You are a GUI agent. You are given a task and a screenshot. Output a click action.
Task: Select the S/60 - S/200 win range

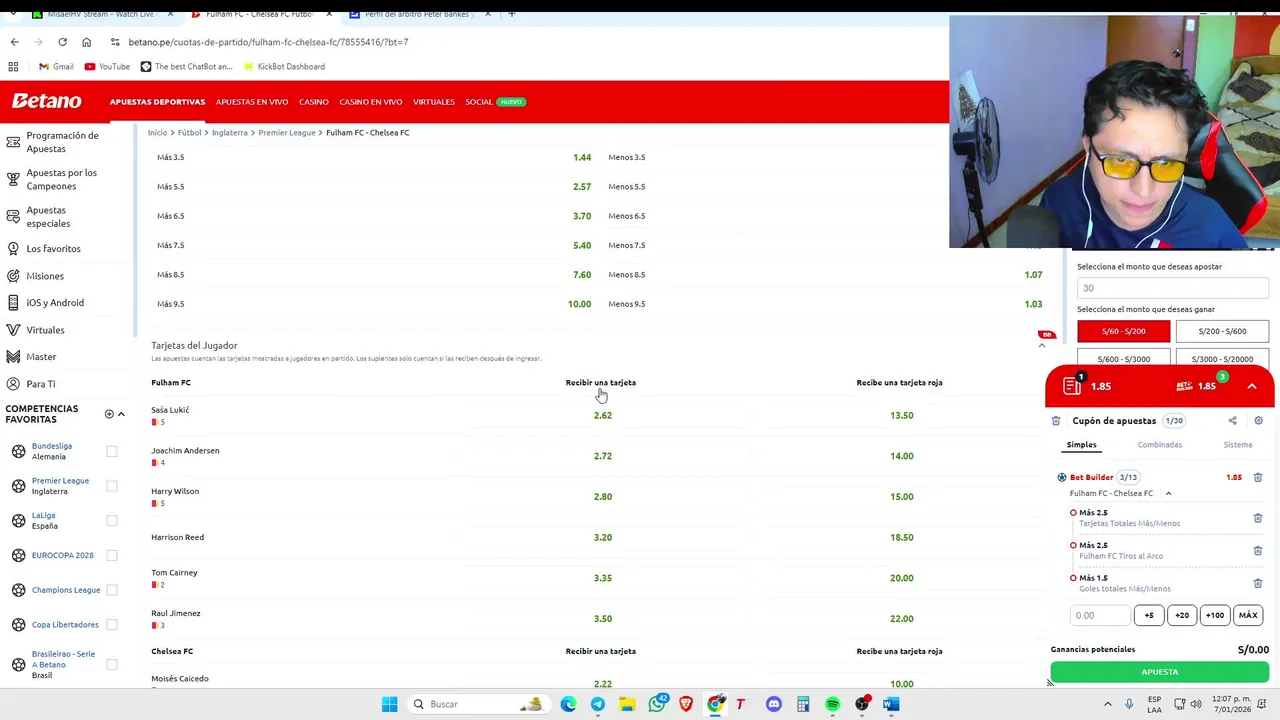(1123, 331)
